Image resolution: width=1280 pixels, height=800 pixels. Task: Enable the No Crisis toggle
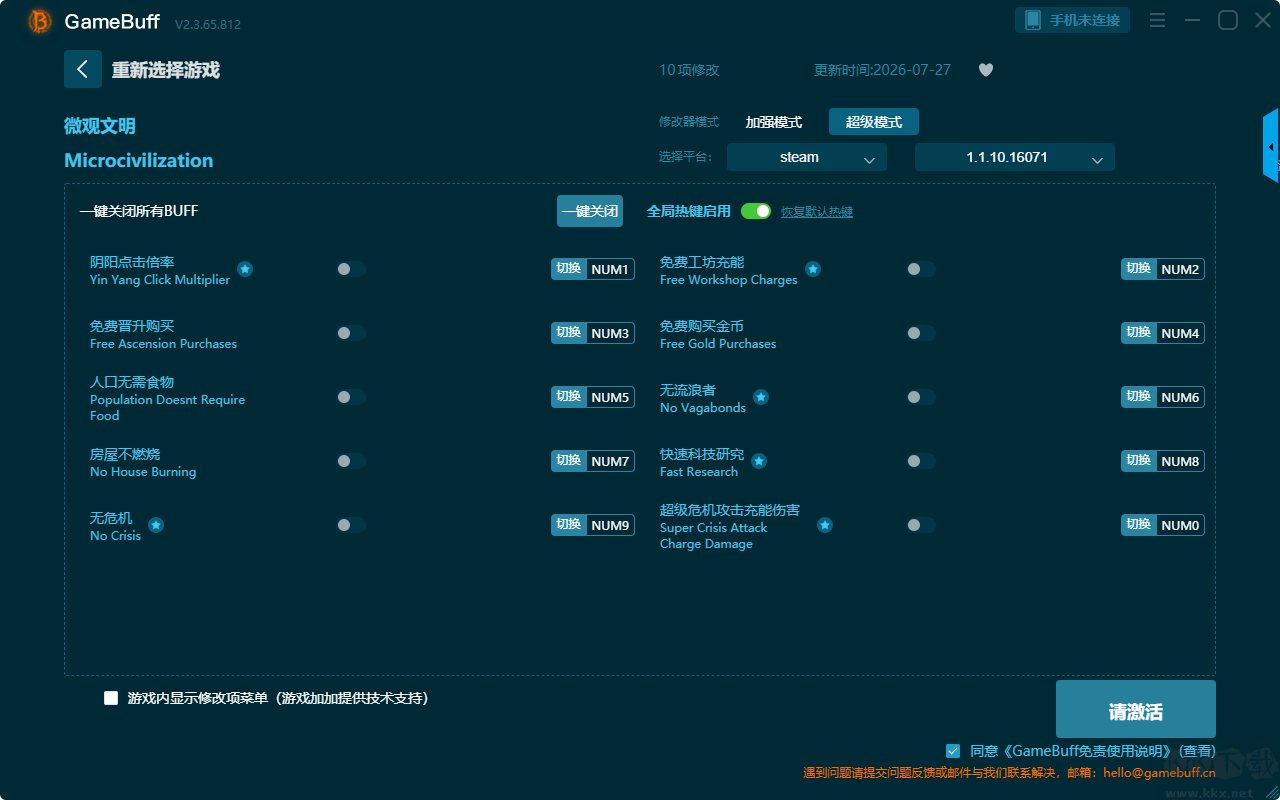351,525
